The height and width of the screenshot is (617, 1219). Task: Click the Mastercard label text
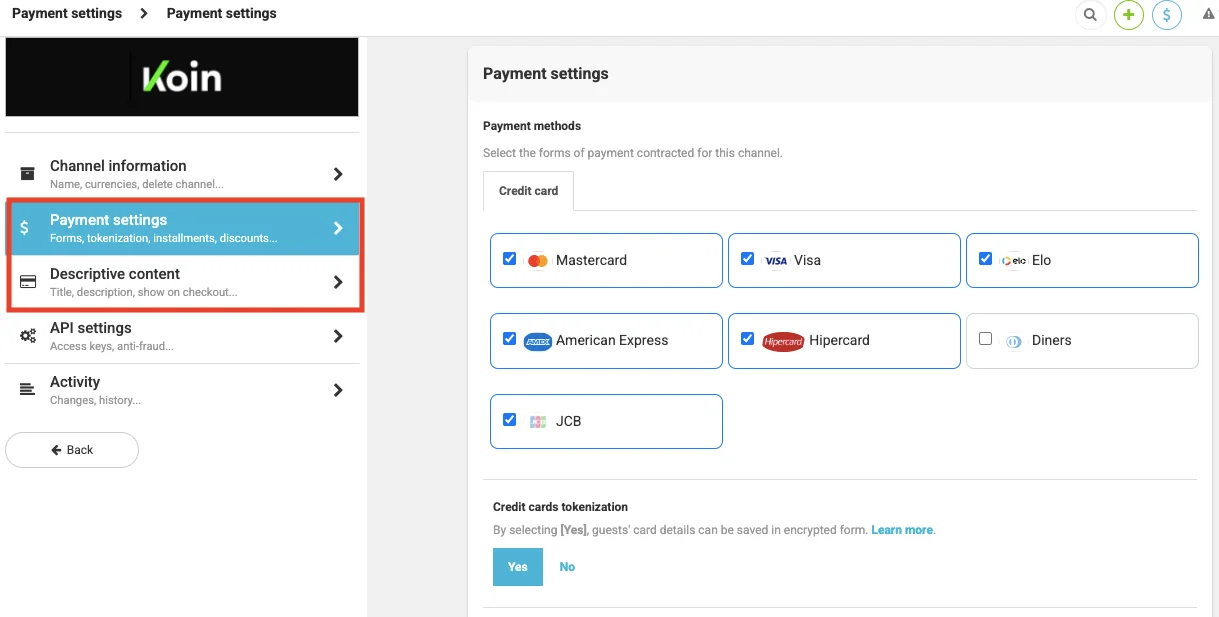pos(591,260)
